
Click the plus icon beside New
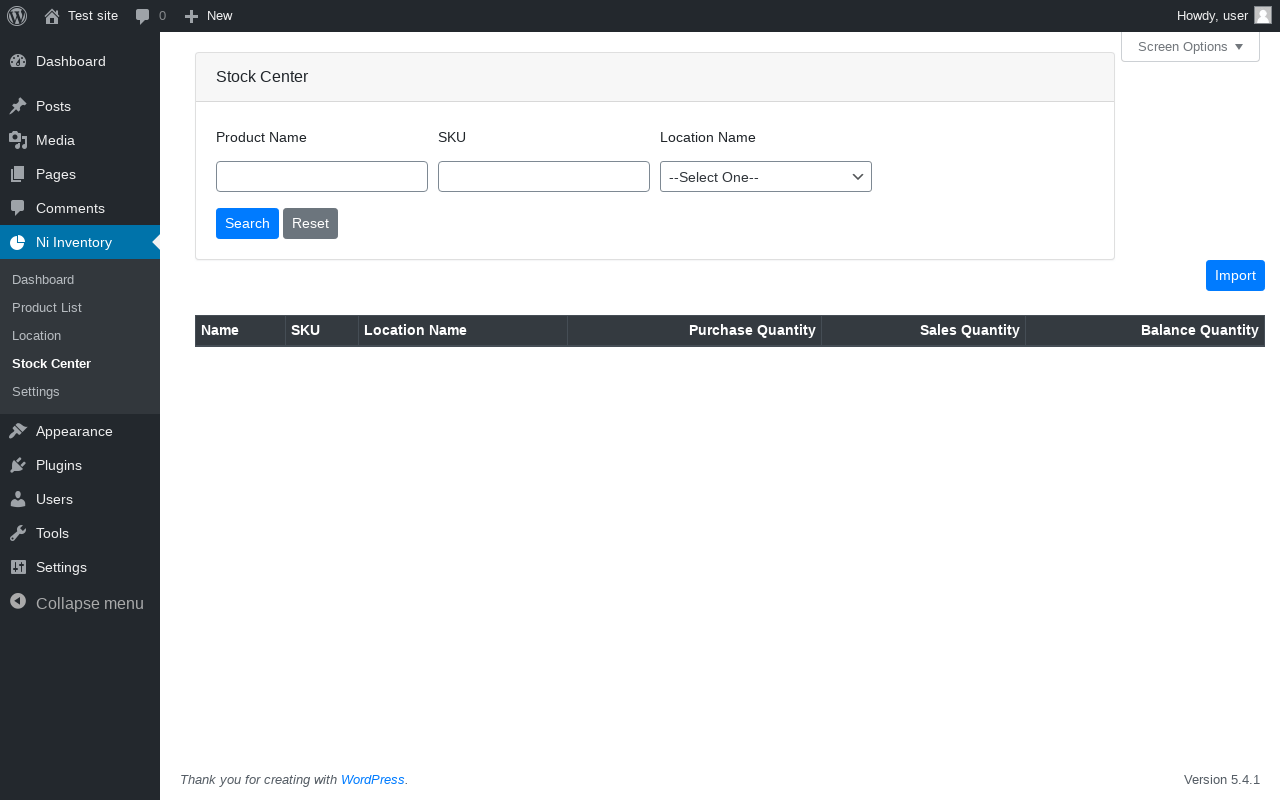pos(191,16)
